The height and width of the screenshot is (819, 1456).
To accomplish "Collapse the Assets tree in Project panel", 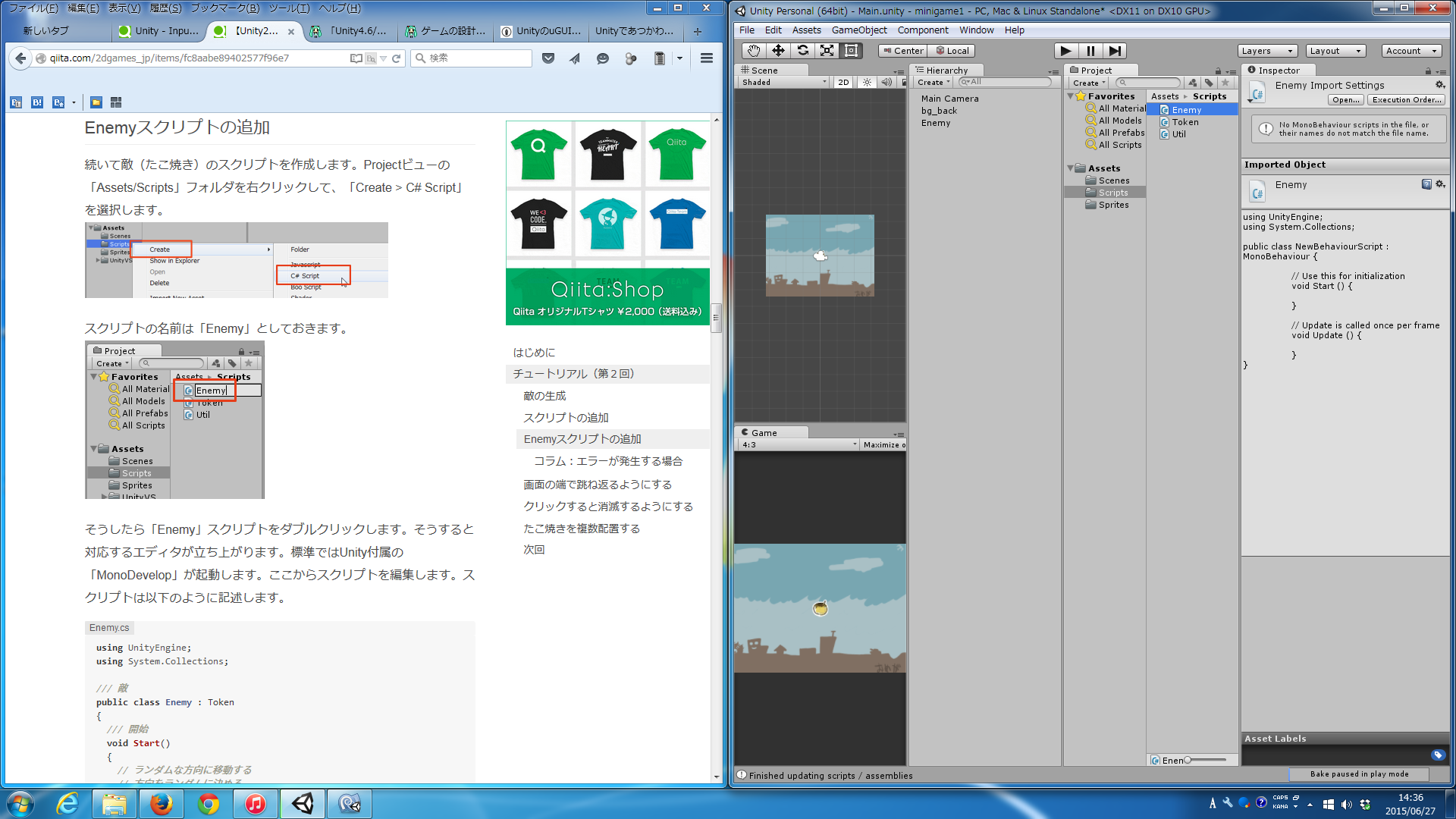I will [x=1071, y=168].
